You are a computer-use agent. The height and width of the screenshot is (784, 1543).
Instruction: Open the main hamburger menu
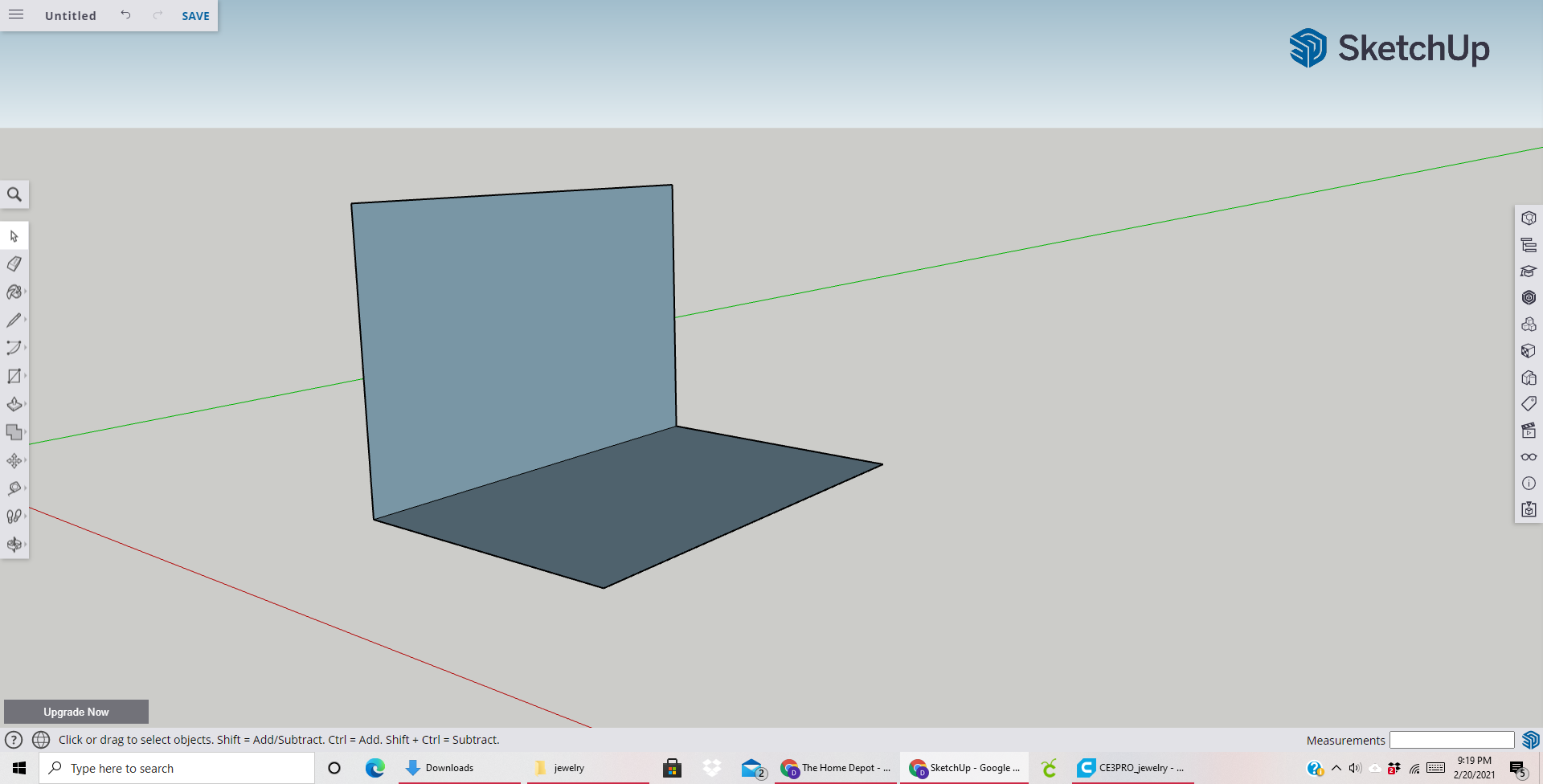click(x=15, y=15)
